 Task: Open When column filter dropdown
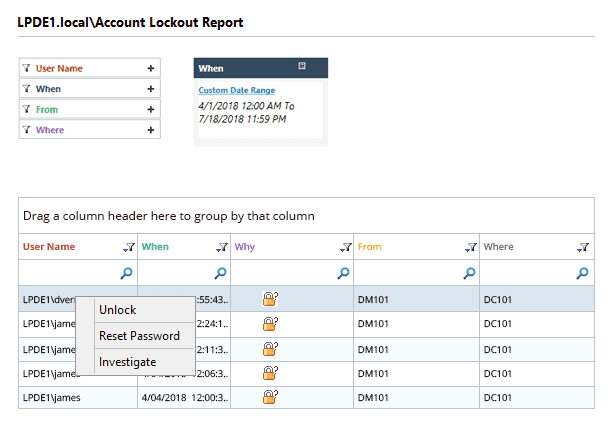point(222,247)
